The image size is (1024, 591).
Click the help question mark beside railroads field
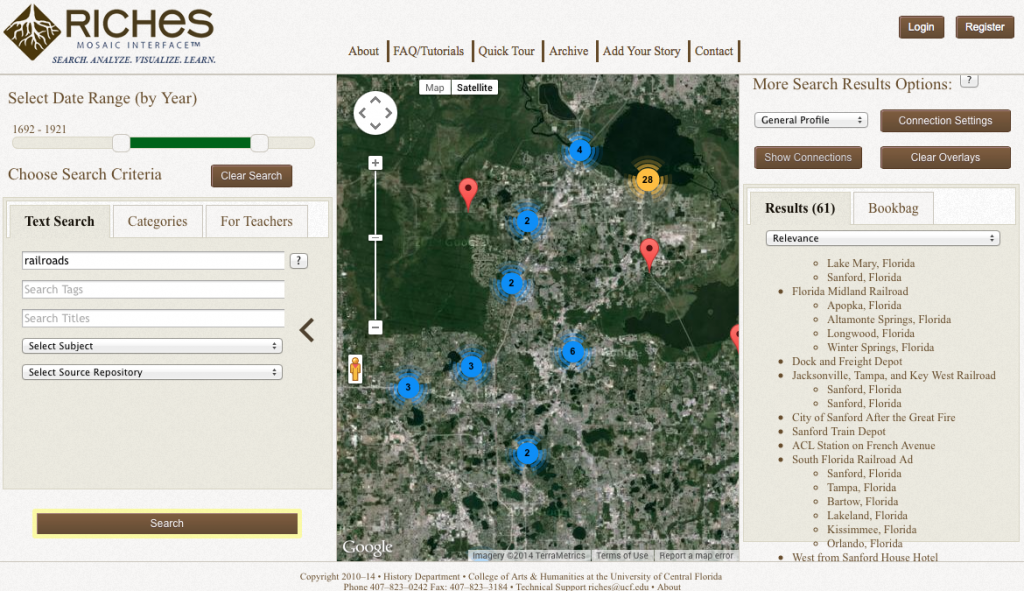[298, 261]
